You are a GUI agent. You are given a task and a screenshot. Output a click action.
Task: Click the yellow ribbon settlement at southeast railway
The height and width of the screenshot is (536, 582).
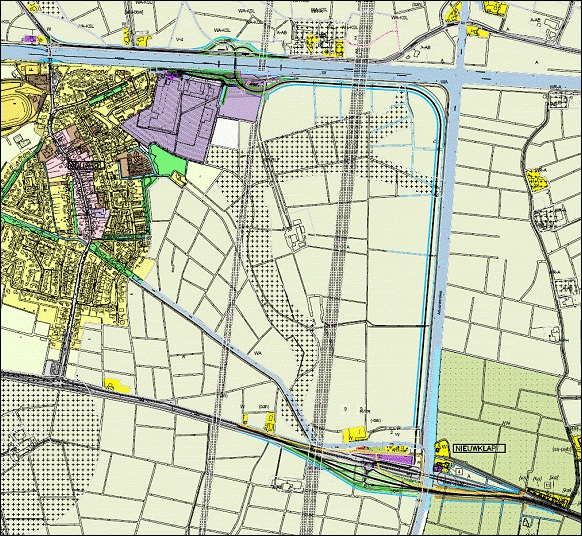(549, 497)
